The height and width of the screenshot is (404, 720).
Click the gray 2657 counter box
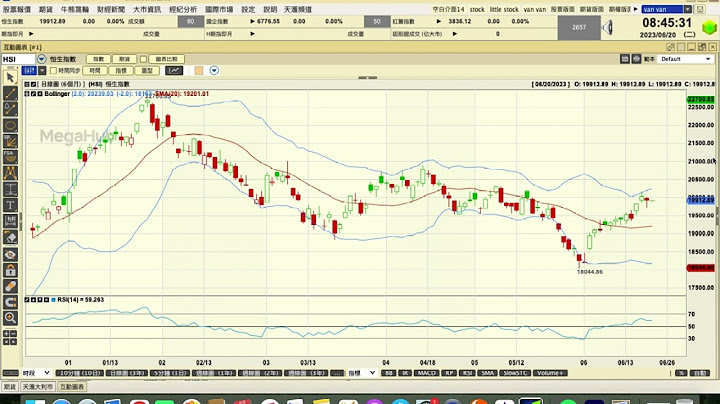click(x=579, y=28)
